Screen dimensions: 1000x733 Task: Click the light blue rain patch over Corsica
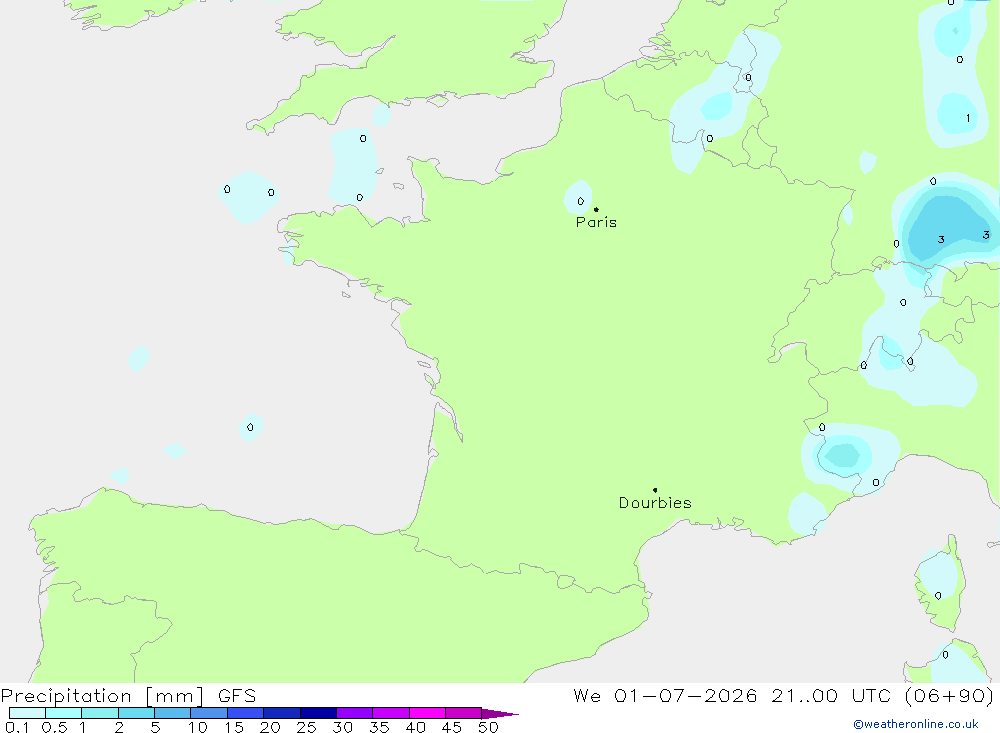[938, 577]
